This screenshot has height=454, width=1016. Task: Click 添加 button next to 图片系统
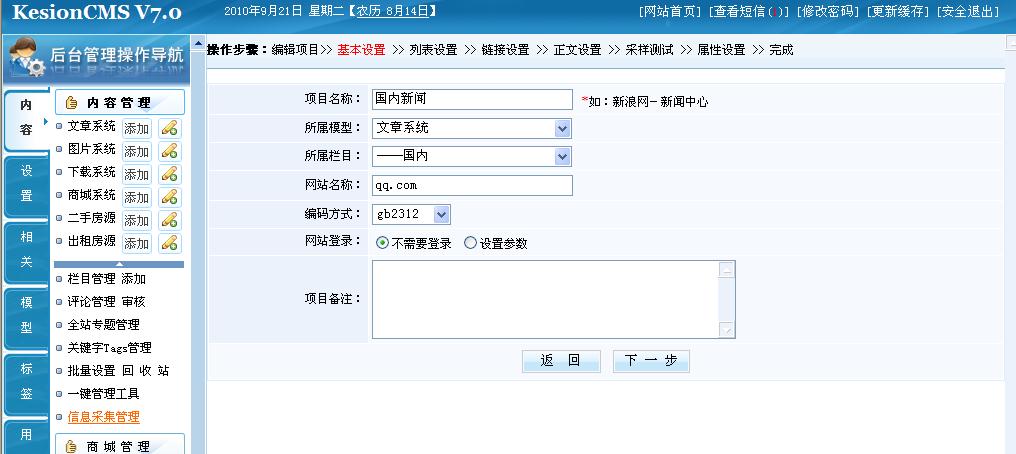137,152
